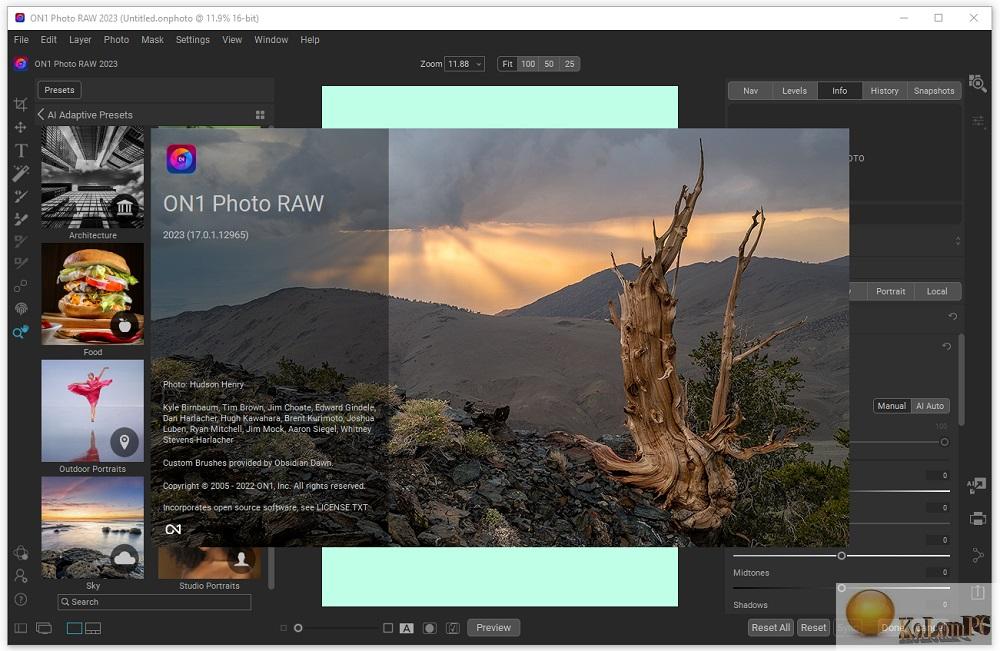Click the presets Search field
Screen dimensions: 1000x651
pos(154,602)
